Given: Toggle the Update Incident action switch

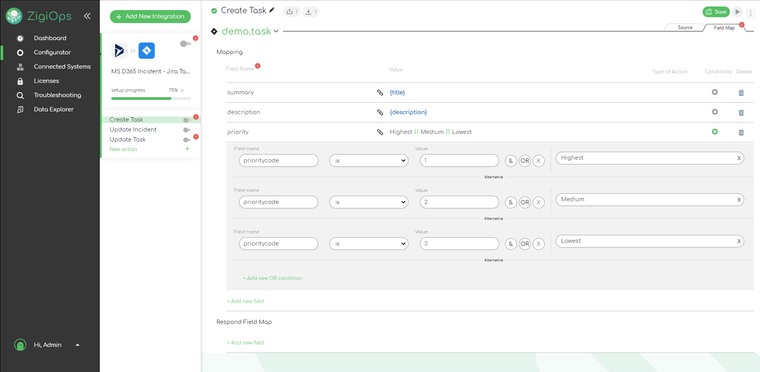Looking at the screenshot, I should point(187,130).
